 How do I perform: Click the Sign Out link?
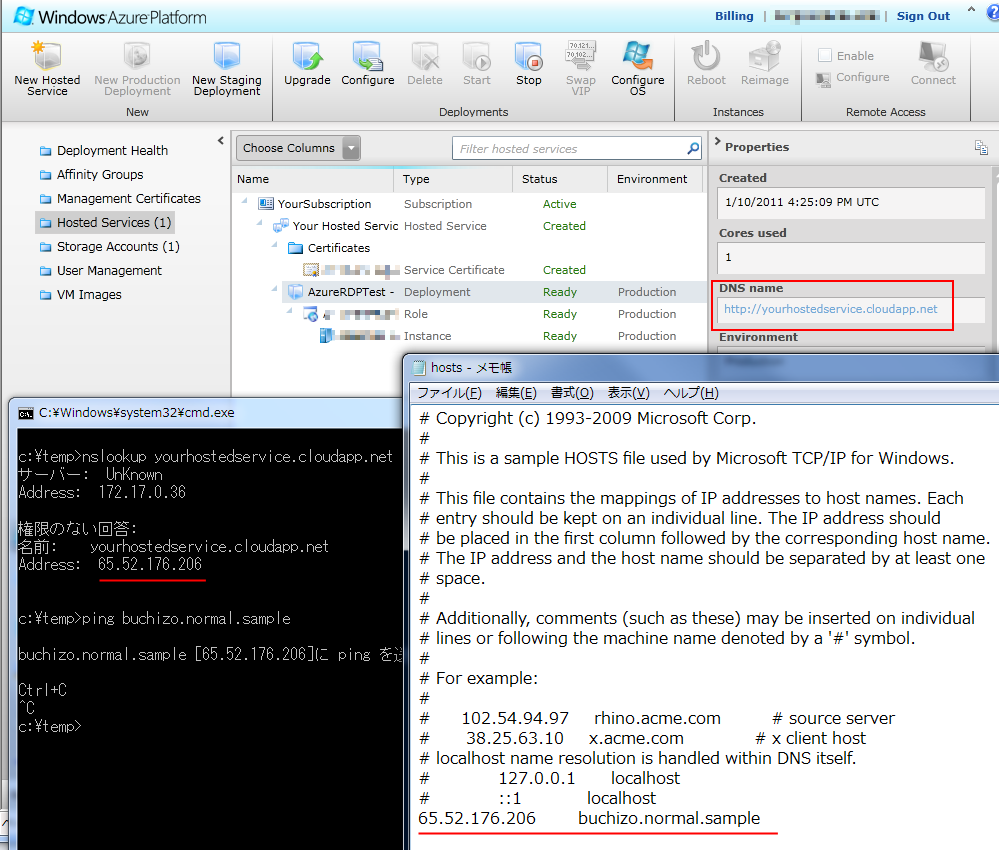(x=923, y=16)
